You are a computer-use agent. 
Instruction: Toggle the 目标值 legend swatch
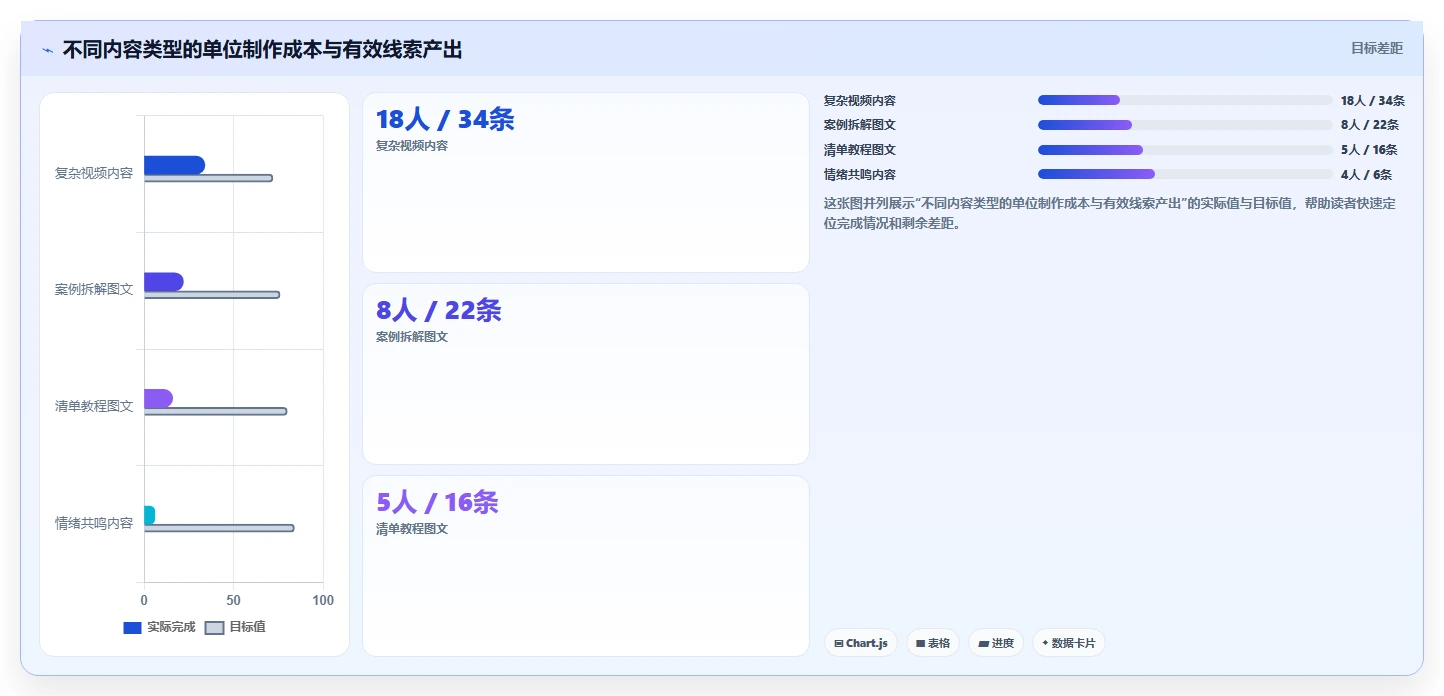coord(214,627)
